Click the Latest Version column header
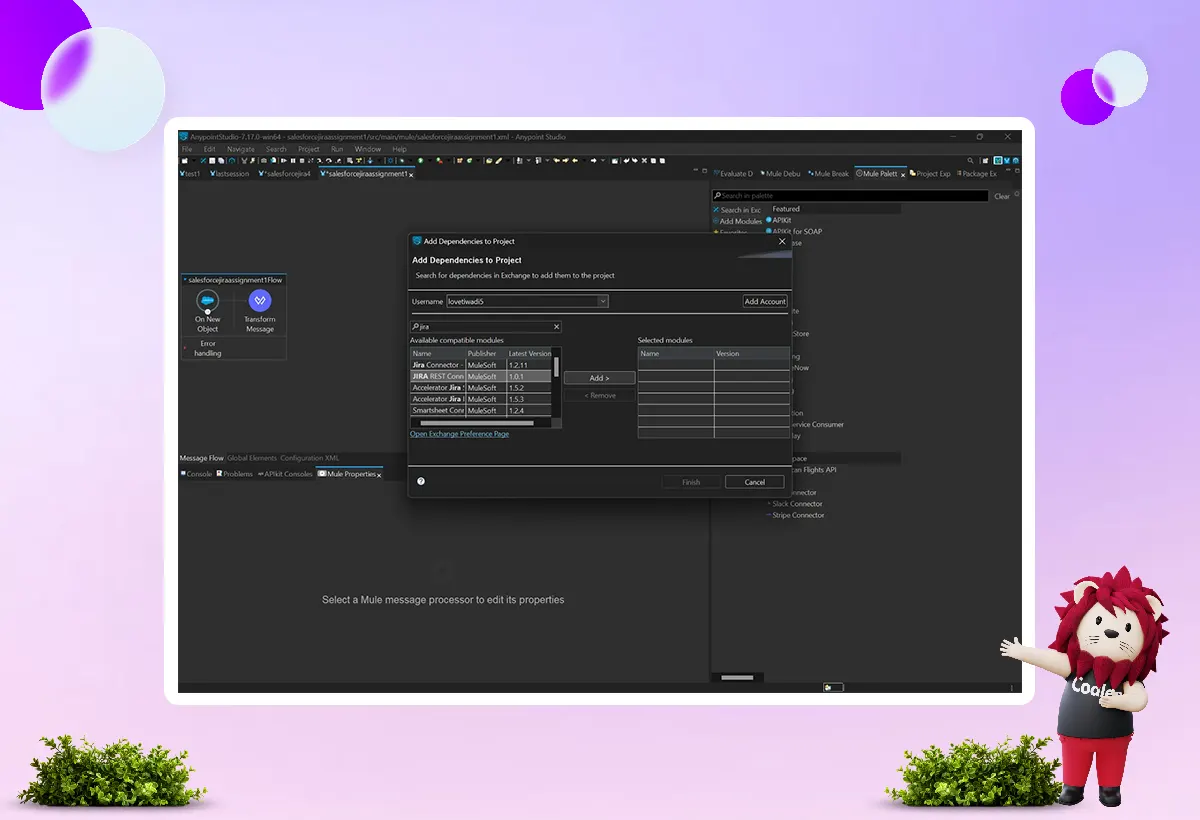This screenshot has height=820, width=1200. pyautogui.click(x=529, y=354)
